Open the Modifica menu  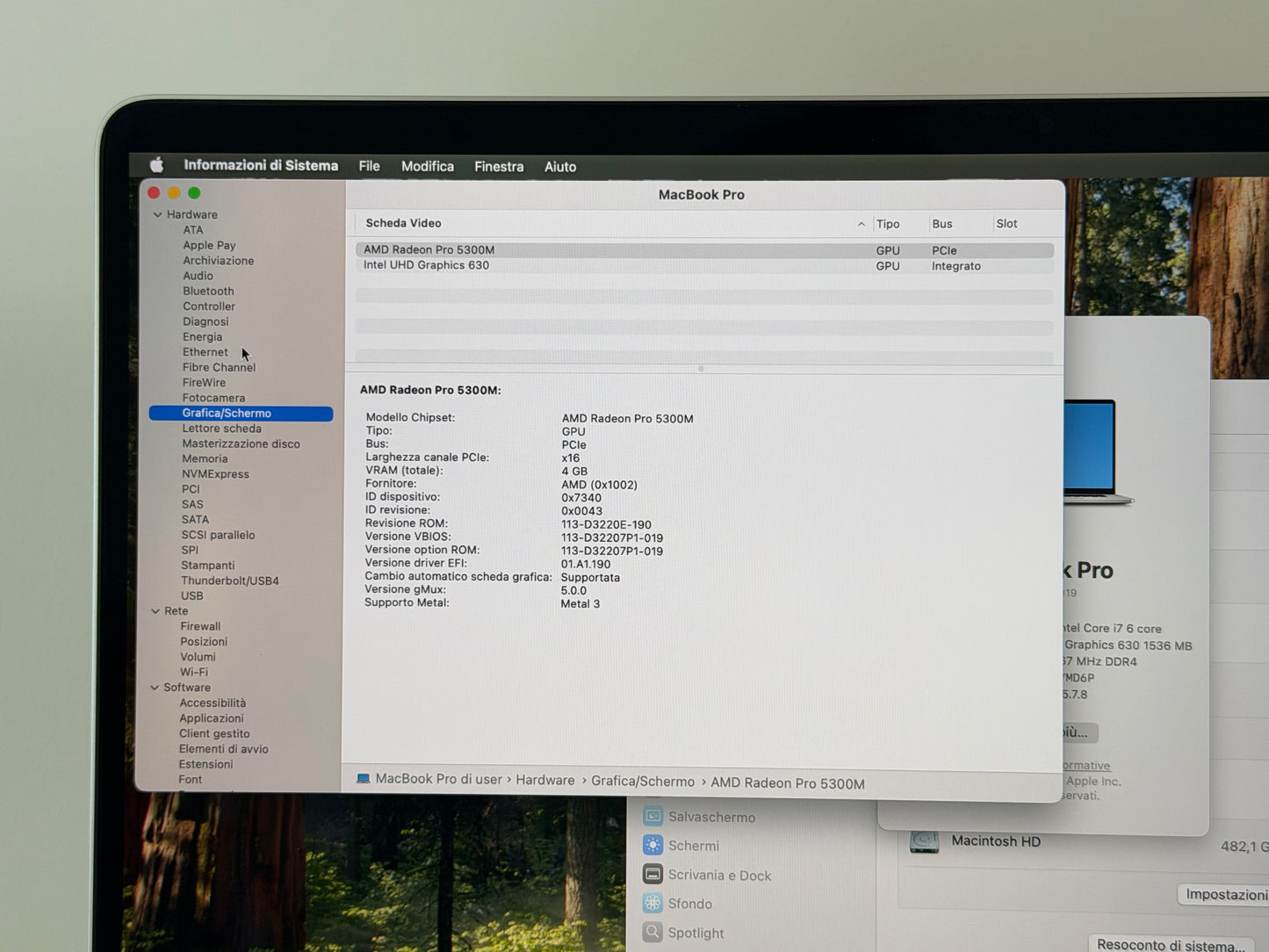point(428,166)
